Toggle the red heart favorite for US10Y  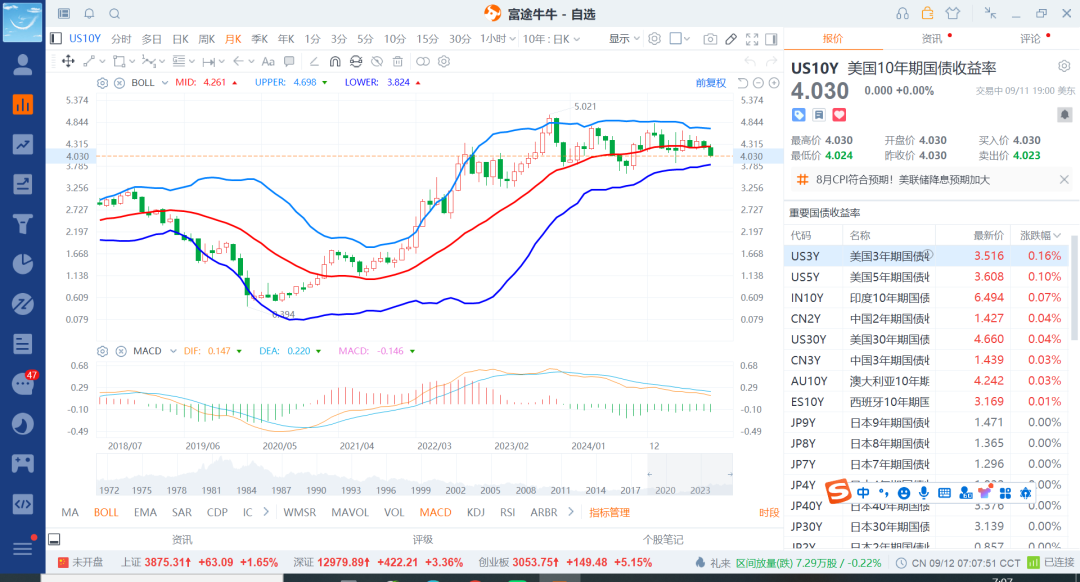(839, 115)
